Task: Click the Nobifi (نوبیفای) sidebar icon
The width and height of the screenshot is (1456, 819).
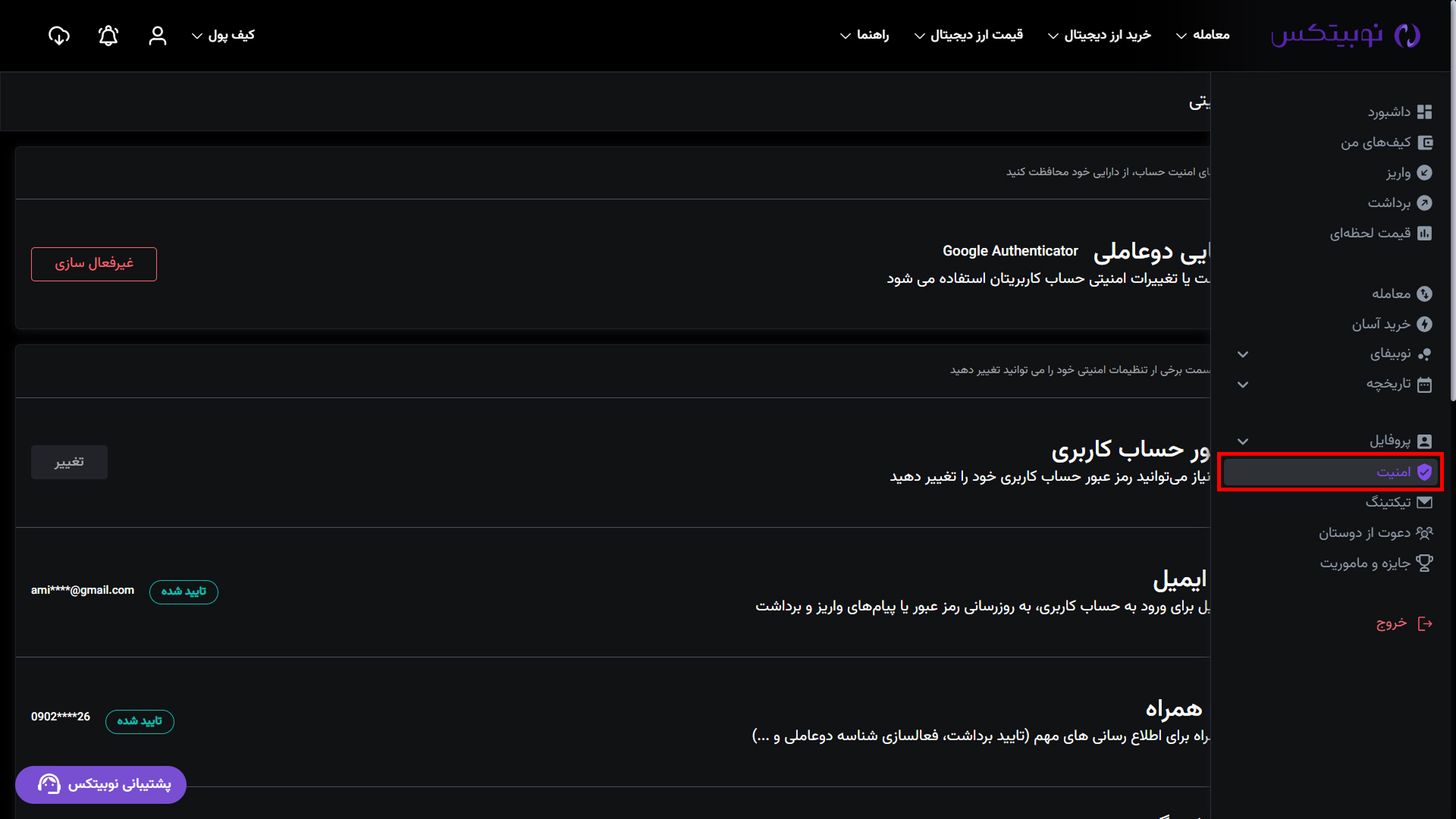Action: point(1425,354)
